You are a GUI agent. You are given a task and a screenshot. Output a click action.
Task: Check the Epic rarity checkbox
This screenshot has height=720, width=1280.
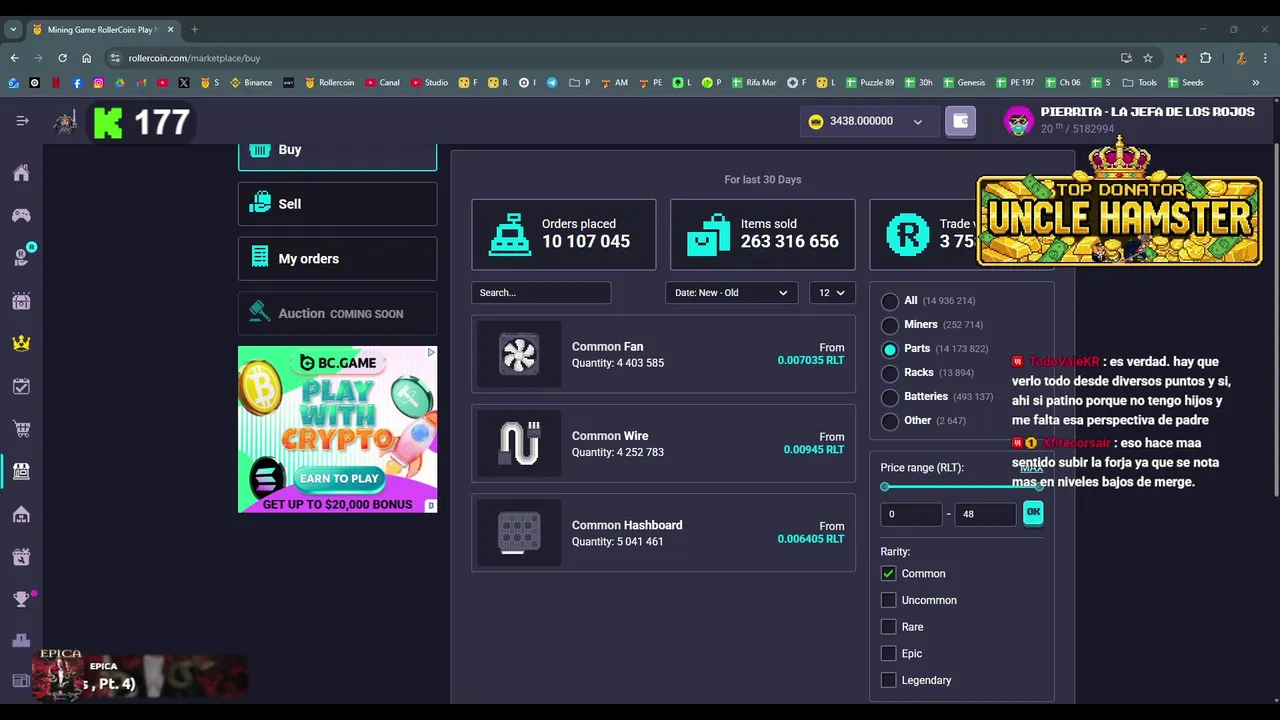[888, 654]
